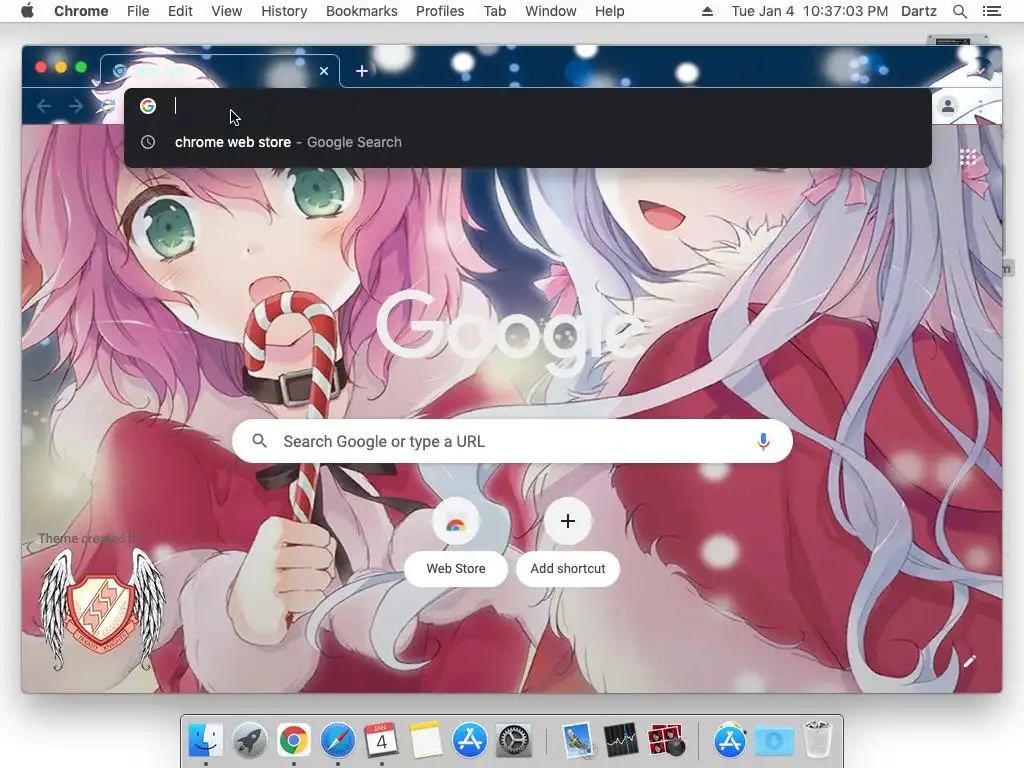
Task: Click the forward navigation arrow
Action: [x=76, y=106]
